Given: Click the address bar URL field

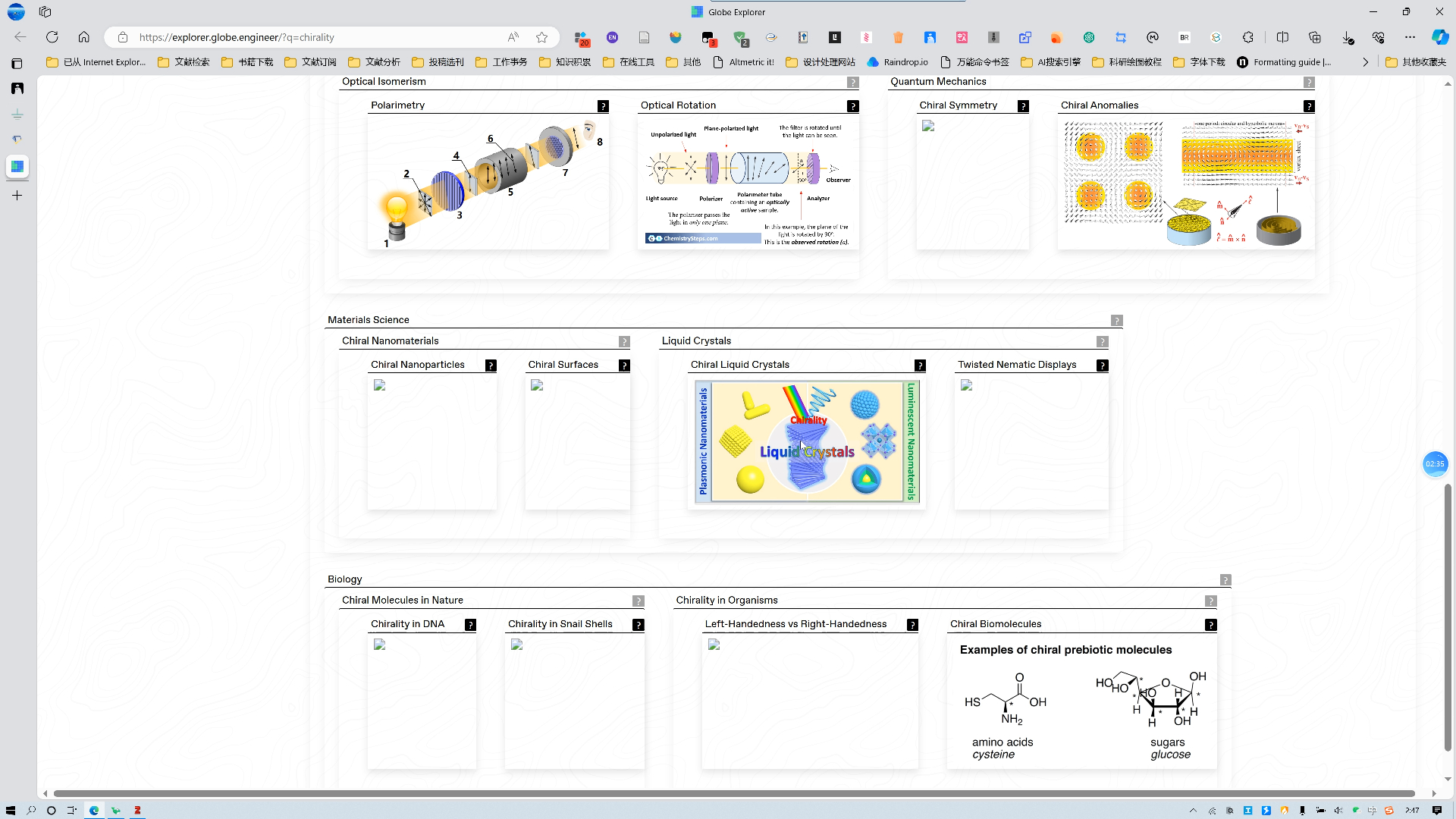Looking at the screenshot, I should (x=318, y=37).
